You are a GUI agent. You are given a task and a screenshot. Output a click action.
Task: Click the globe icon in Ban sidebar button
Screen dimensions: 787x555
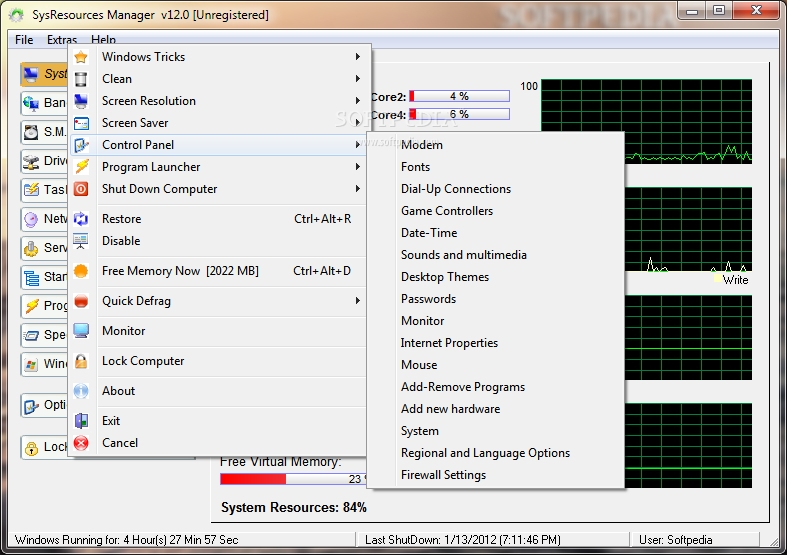click(x=31, y=103)
